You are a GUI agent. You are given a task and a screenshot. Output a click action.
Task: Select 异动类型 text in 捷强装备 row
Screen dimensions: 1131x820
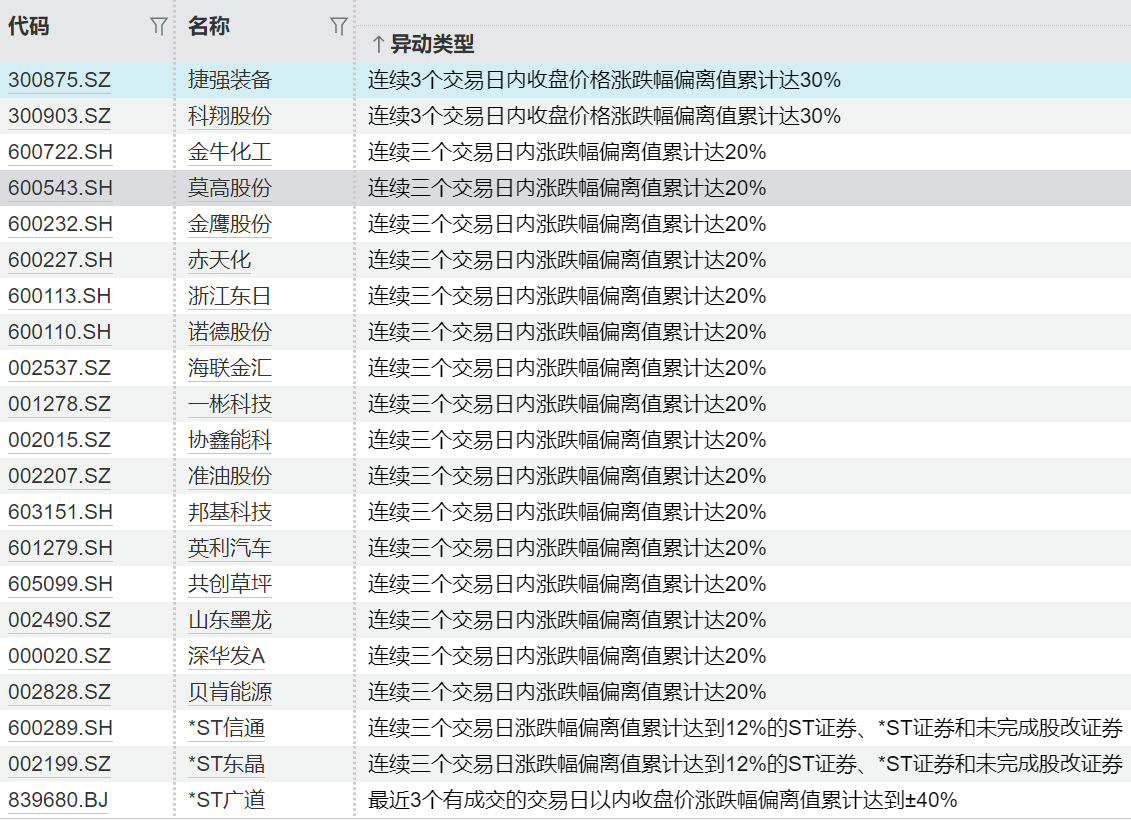[604, 80]
